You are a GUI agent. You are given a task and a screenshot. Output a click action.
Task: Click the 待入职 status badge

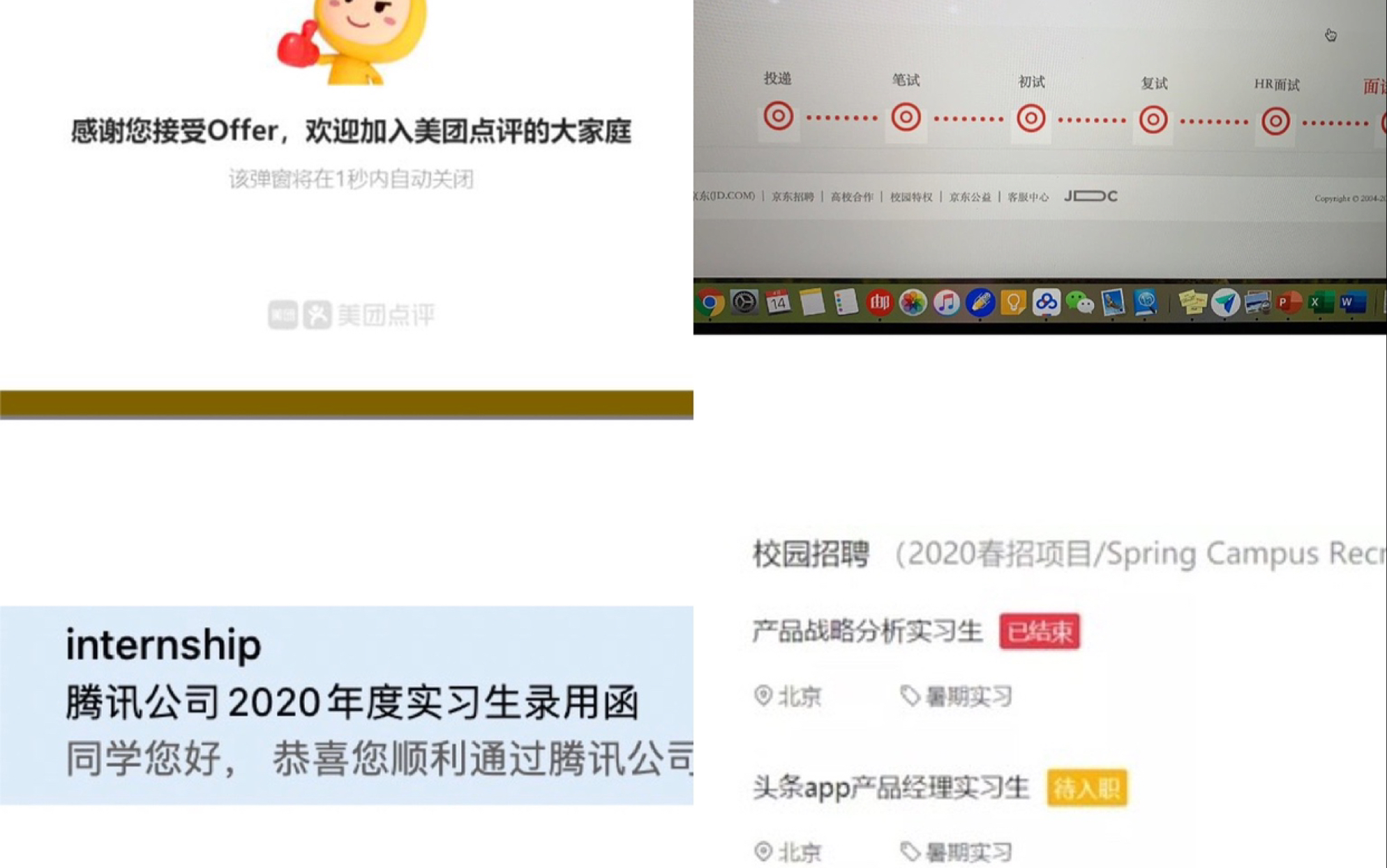tap(1087, 788)
